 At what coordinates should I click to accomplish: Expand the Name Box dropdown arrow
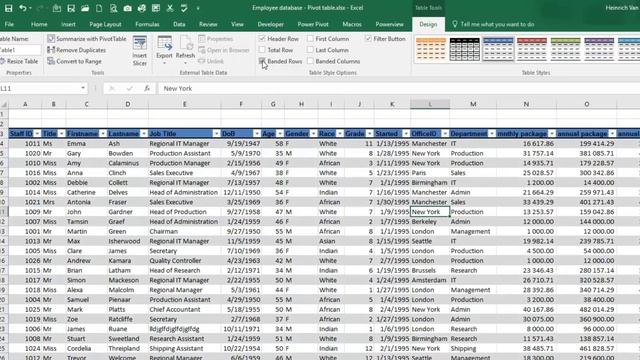pyautogui.click(x=83, y=88)
